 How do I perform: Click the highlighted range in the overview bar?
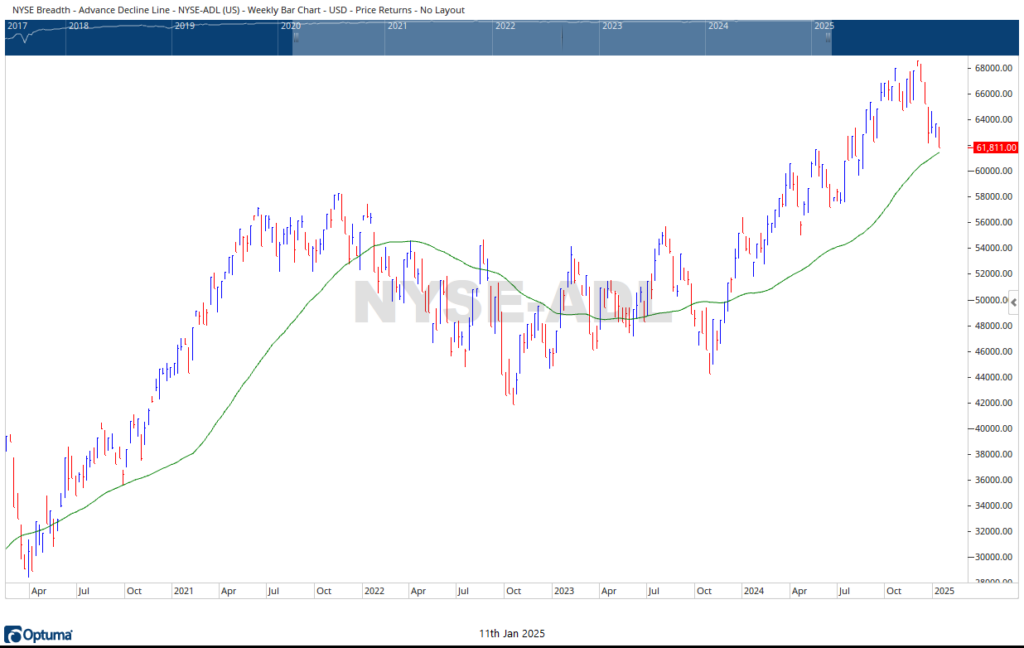click(x=560, y=38)
